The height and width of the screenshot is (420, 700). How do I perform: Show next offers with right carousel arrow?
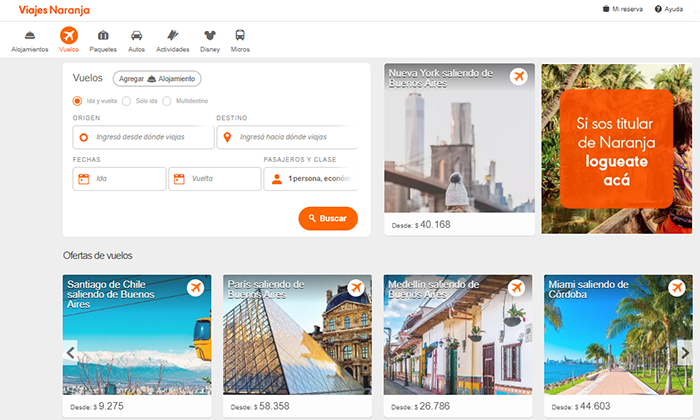pyautogui.click(x=685, y=353)
